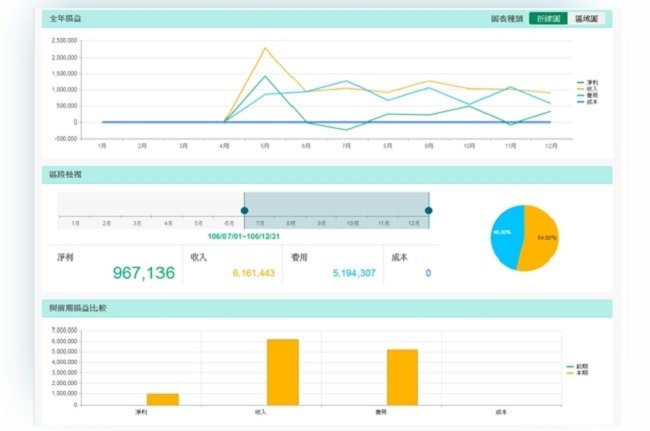Screen dimensions: 650x431
Task: Click the net profit value 967,136
Action: [x=144, y=273]
